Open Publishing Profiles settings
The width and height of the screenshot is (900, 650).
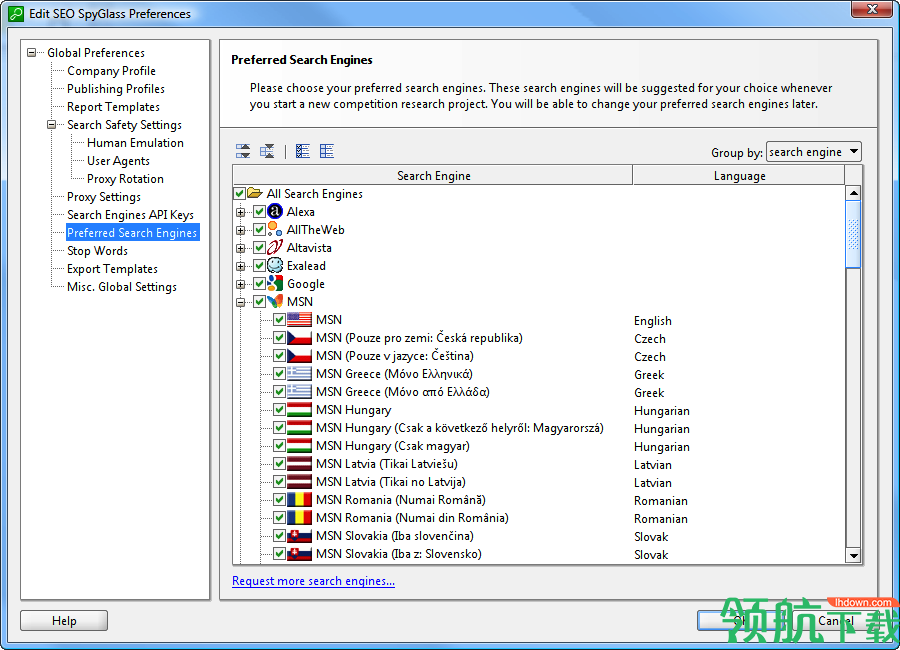coord(116,88)
